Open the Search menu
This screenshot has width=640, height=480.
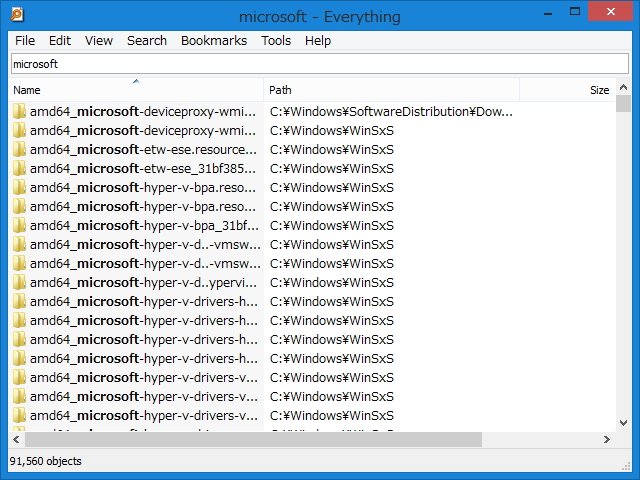[147, 41]
